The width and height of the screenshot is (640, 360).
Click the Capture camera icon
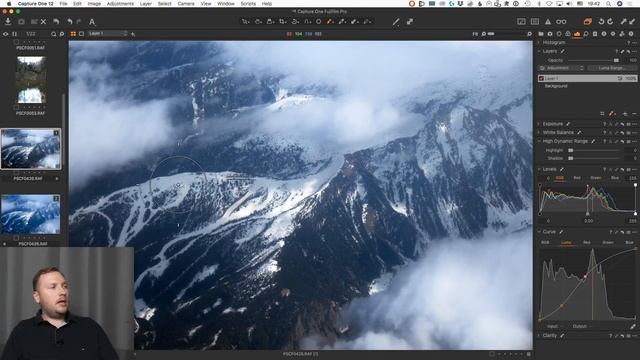point(21,21)
